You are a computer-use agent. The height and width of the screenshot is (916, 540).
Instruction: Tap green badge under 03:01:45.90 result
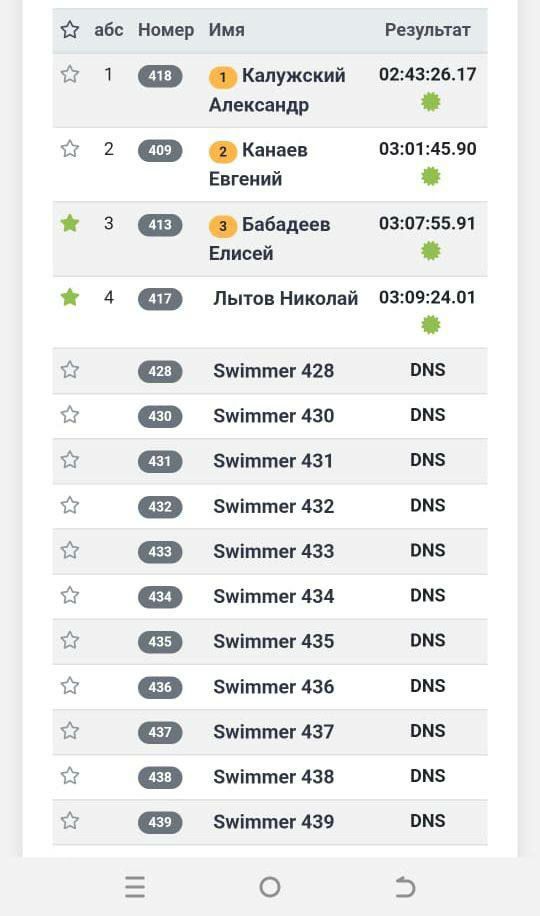pyautogui.click(x=431, y=176)
